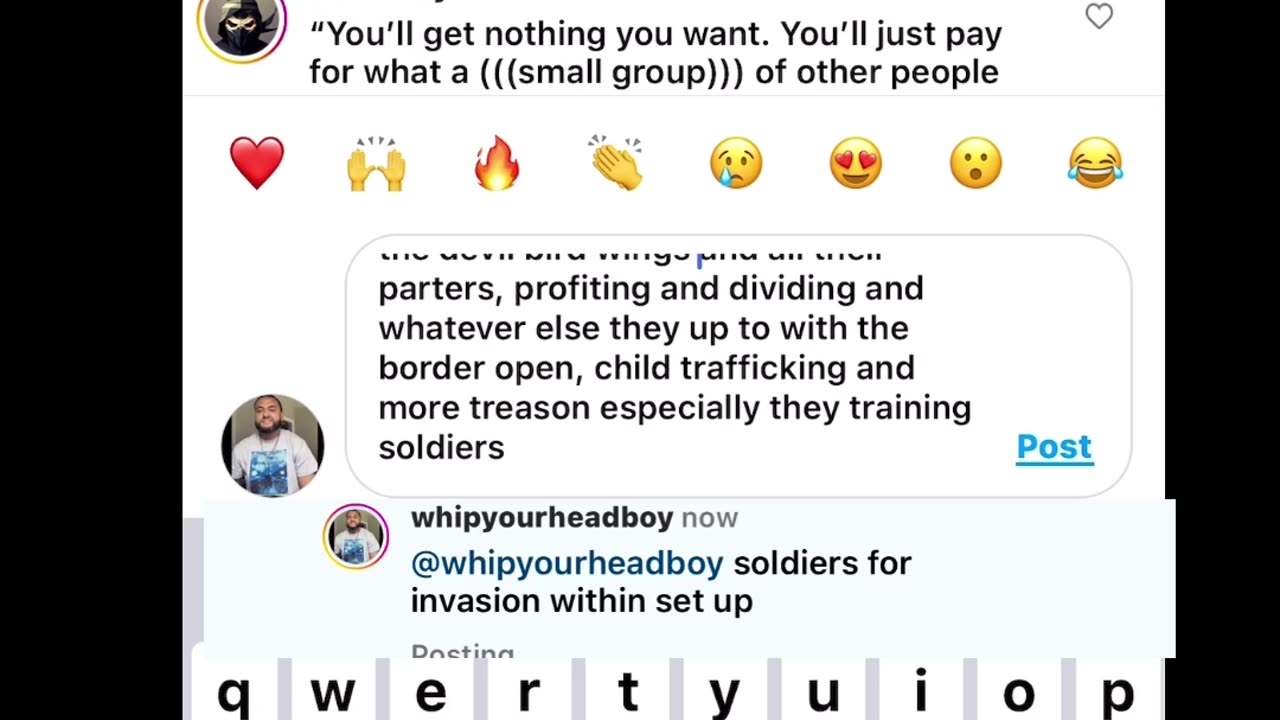Insert the crying face emoji
Viewport: 1280px width, 720px height.
click(x=736, y=164)
